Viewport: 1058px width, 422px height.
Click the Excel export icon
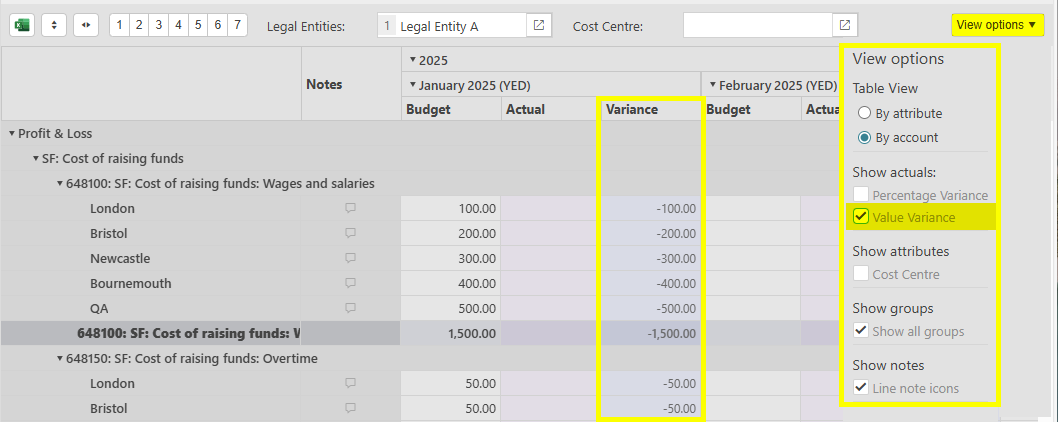click(x=22, y=25)
